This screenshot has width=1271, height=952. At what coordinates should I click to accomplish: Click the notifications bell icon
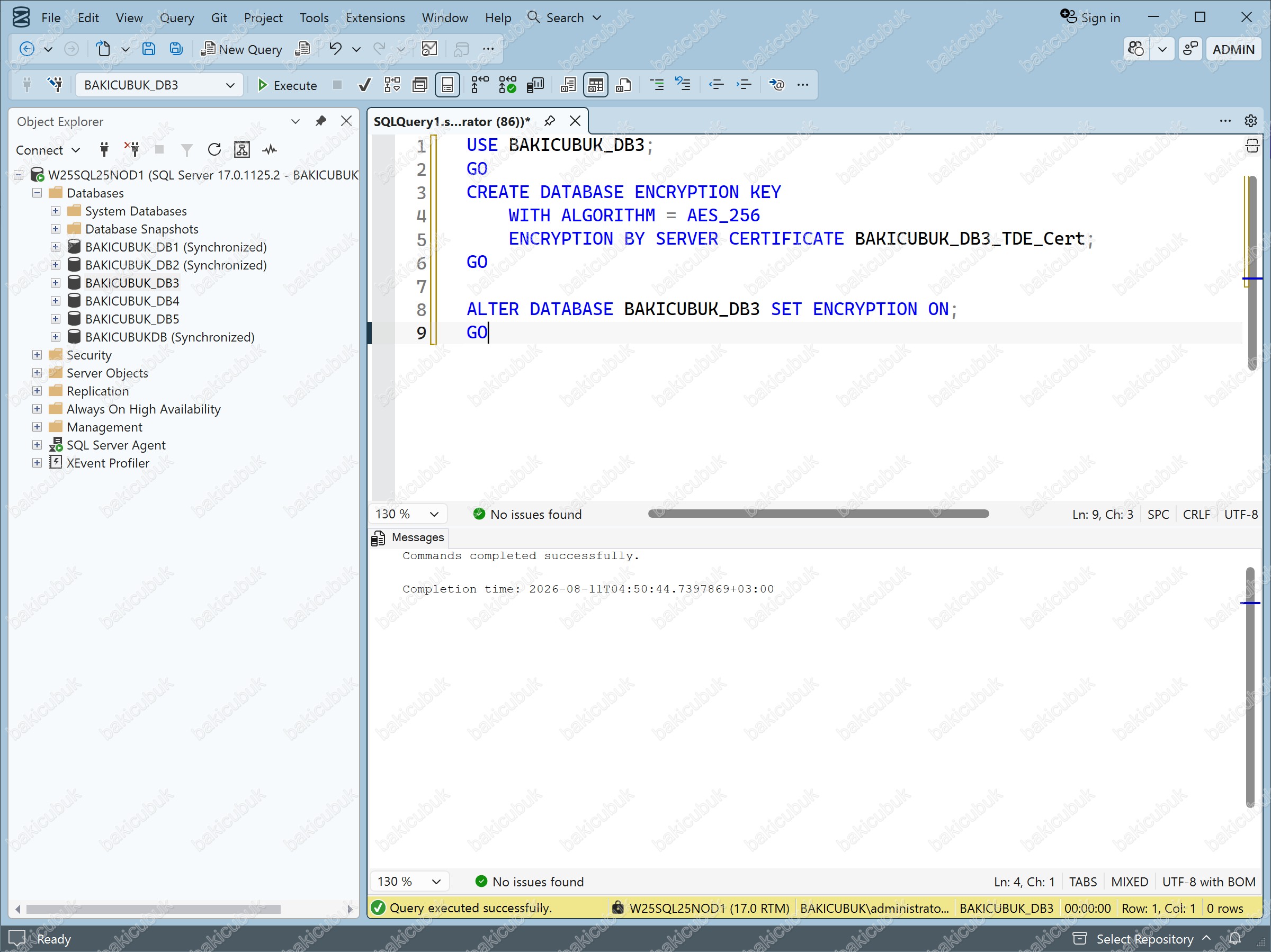(1235, 939)
